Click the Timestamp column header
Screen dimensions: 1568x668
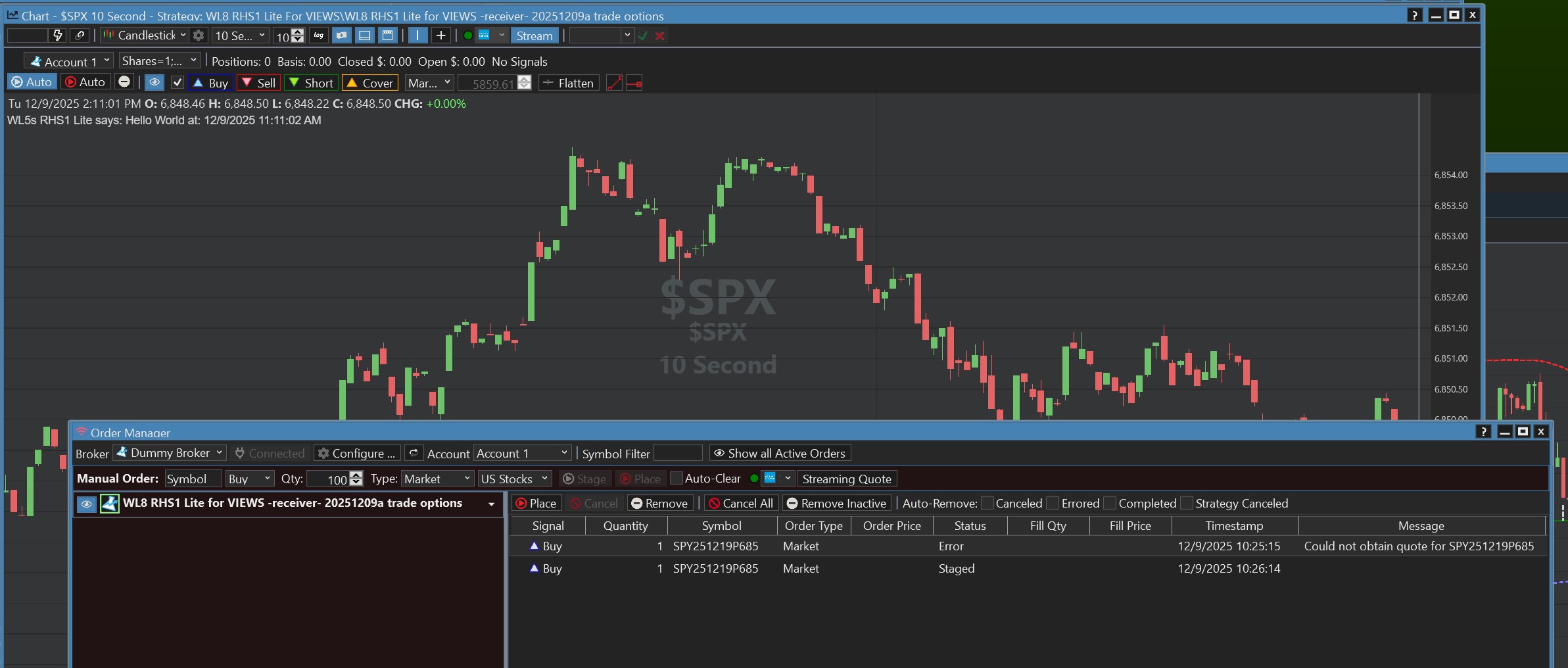point(1234,525)
